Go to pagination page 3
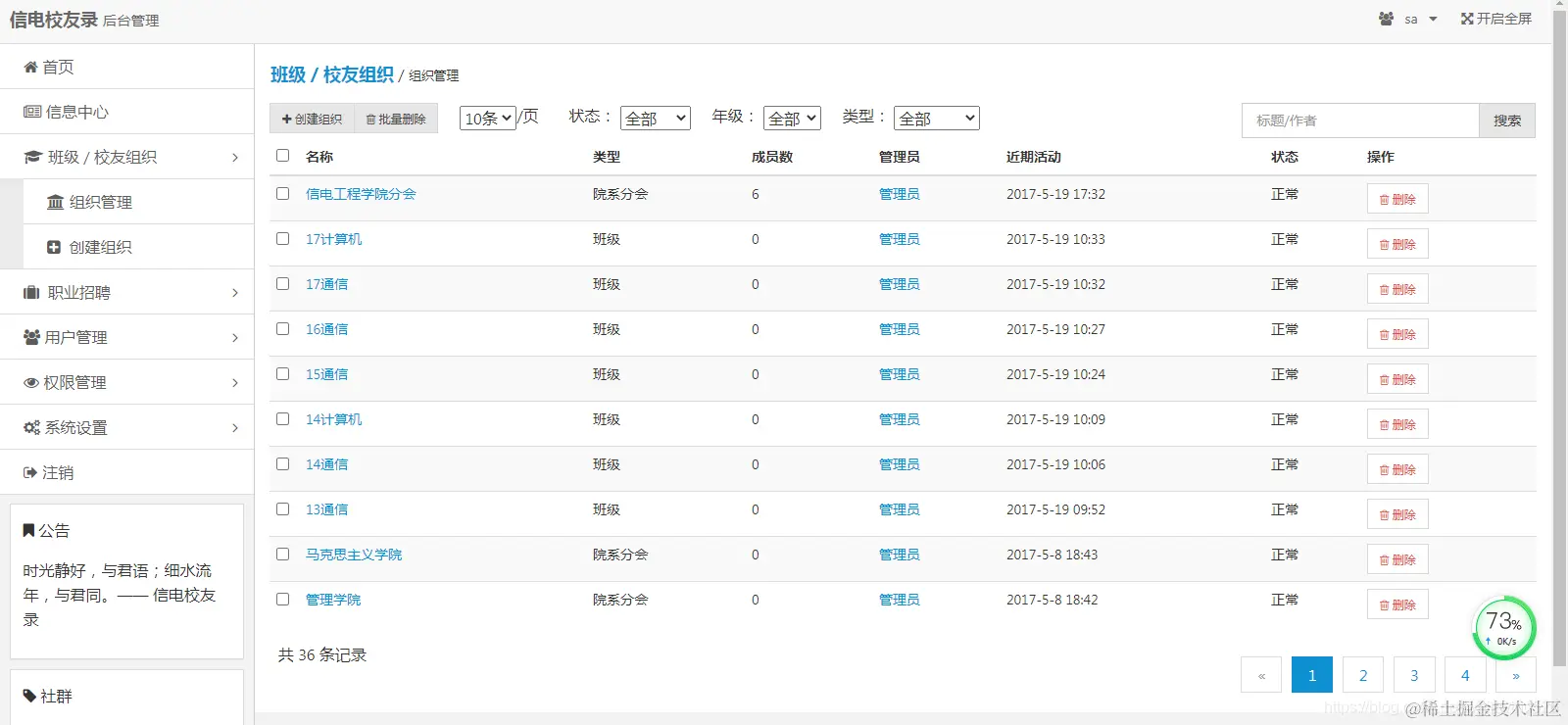 pyautogui.click(x=1414, y=675)
